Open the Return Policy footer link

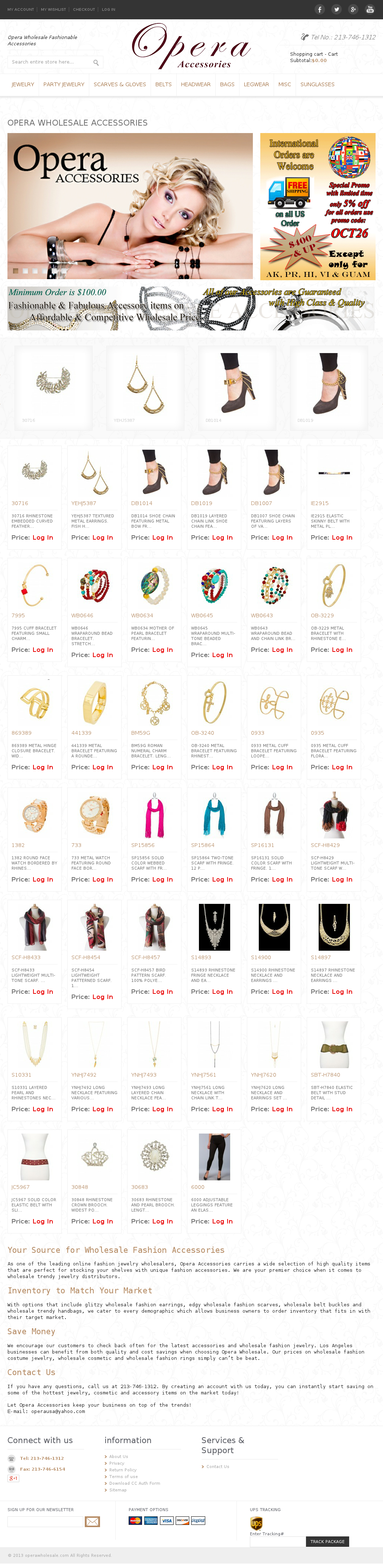point(122,1470)
